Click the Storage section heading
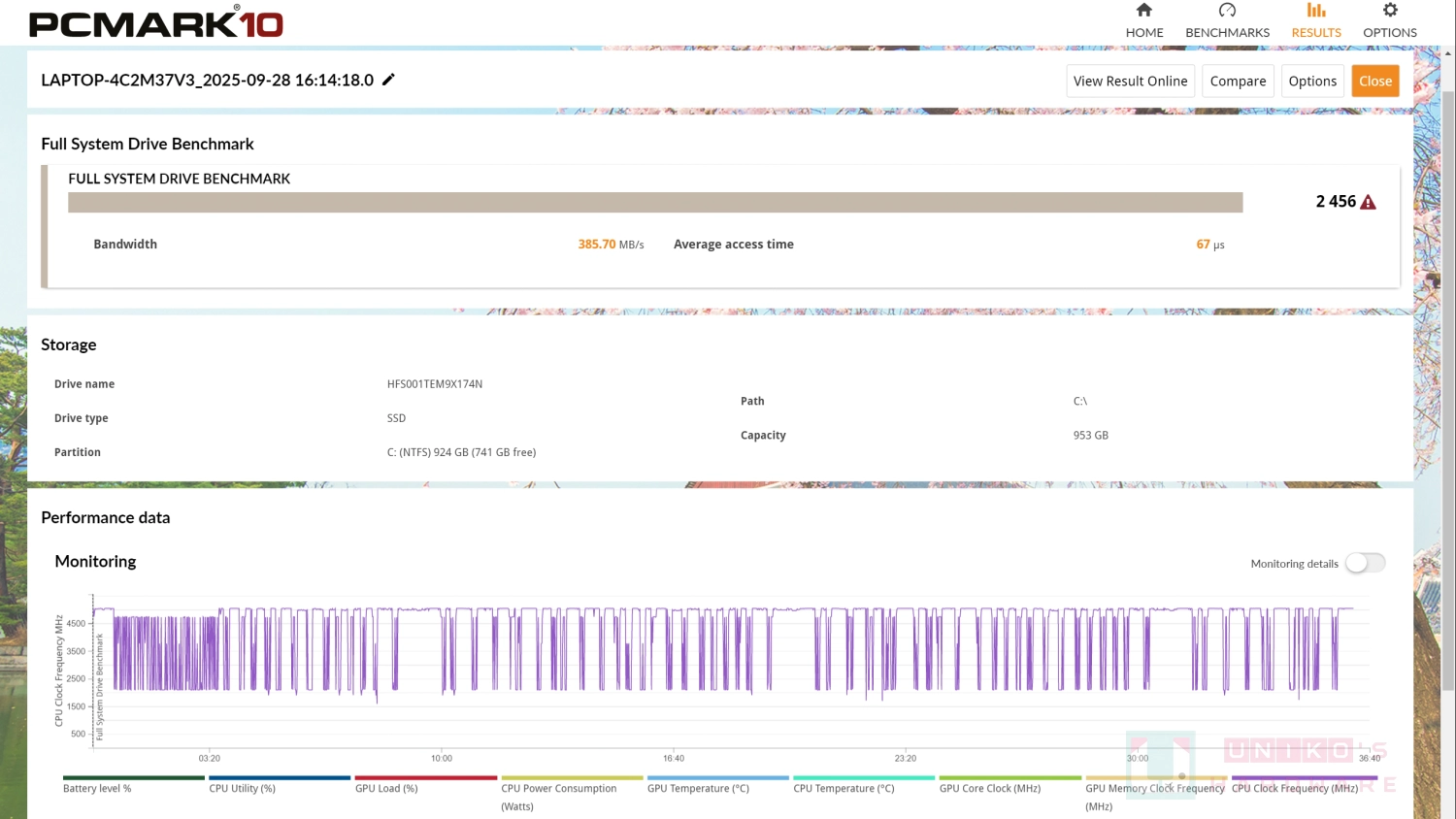The width and height of the screenshot is (1456, 819). point(69,344)
